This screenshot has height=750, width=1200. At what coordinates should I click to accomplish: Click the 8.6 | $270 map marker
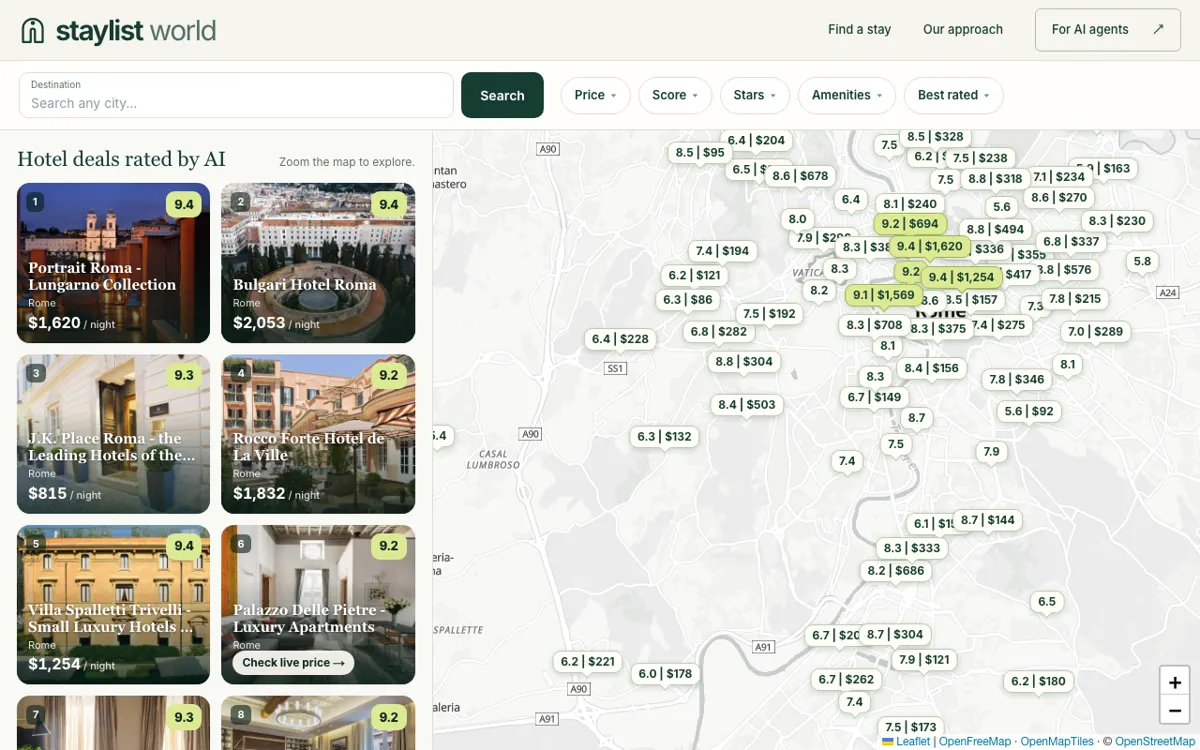(x=1059, y=197)
